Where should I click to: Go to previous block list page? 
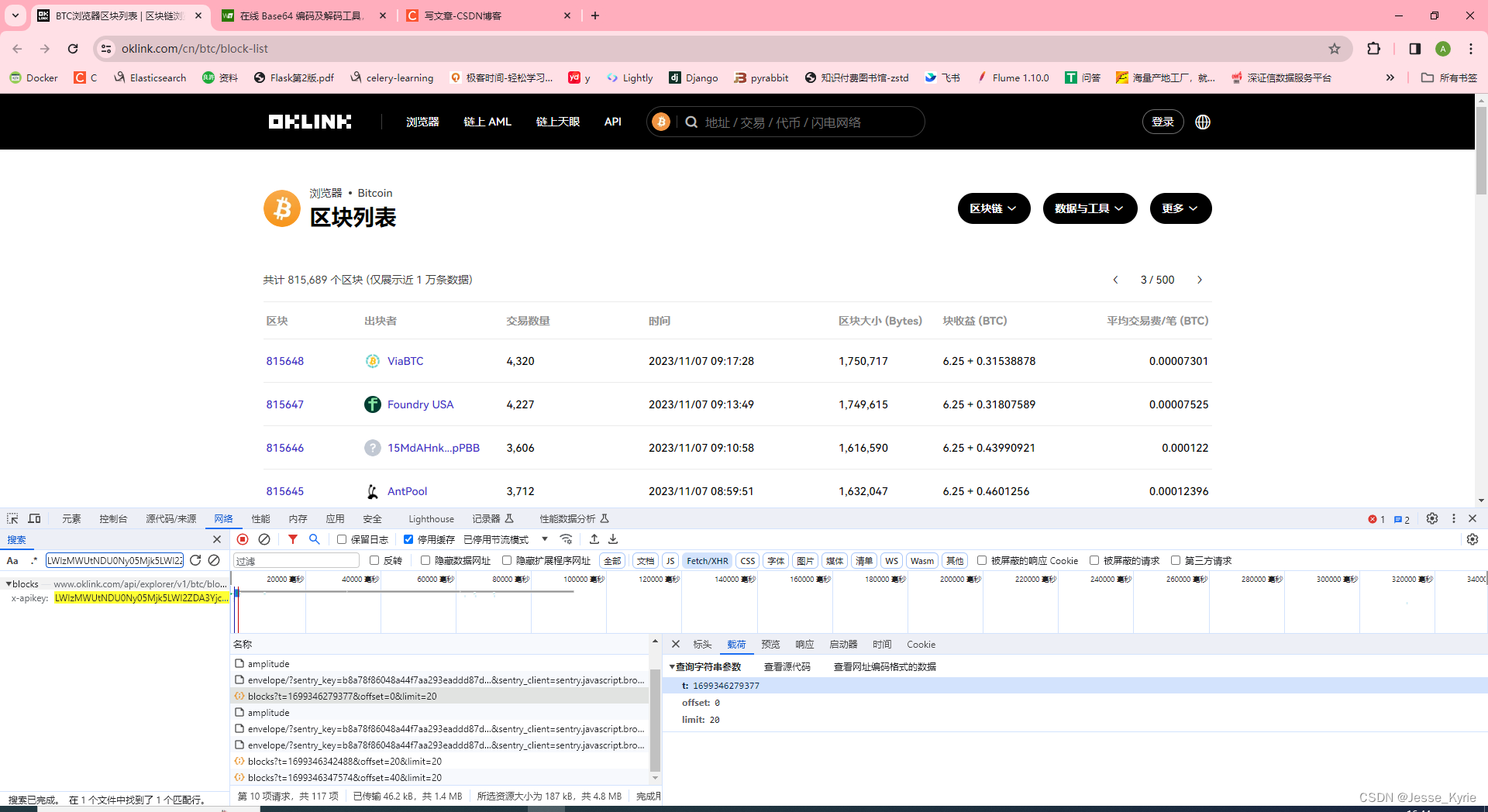coord(1115,280)
